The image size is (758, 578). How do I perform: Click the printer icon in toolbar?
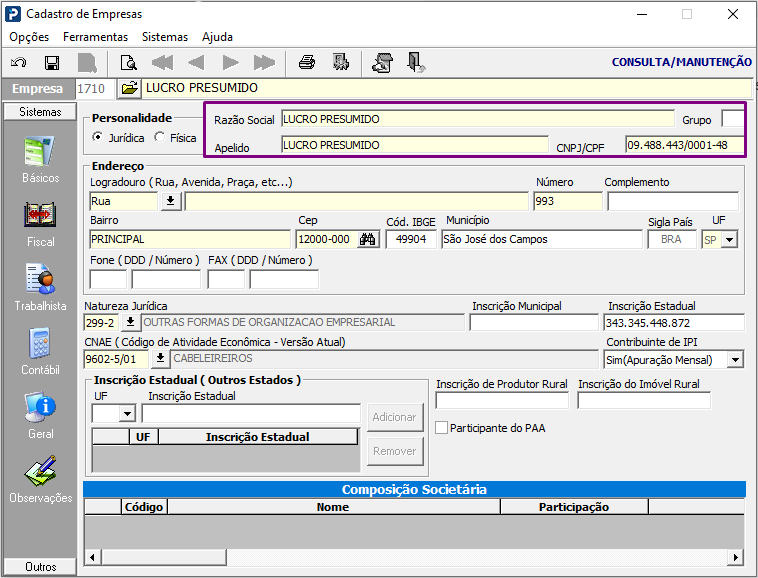[307, 62]
